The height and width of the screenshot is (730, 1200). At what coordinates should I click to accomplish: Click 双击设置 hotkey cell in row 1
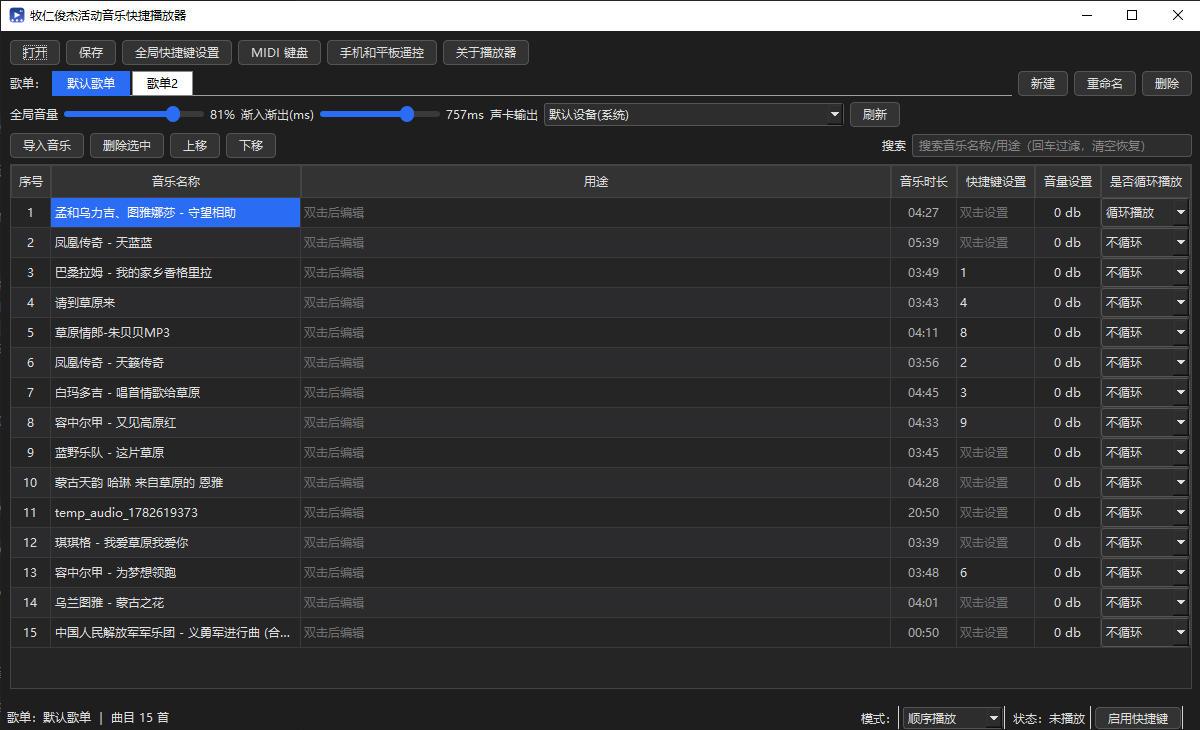click(996, 212)
